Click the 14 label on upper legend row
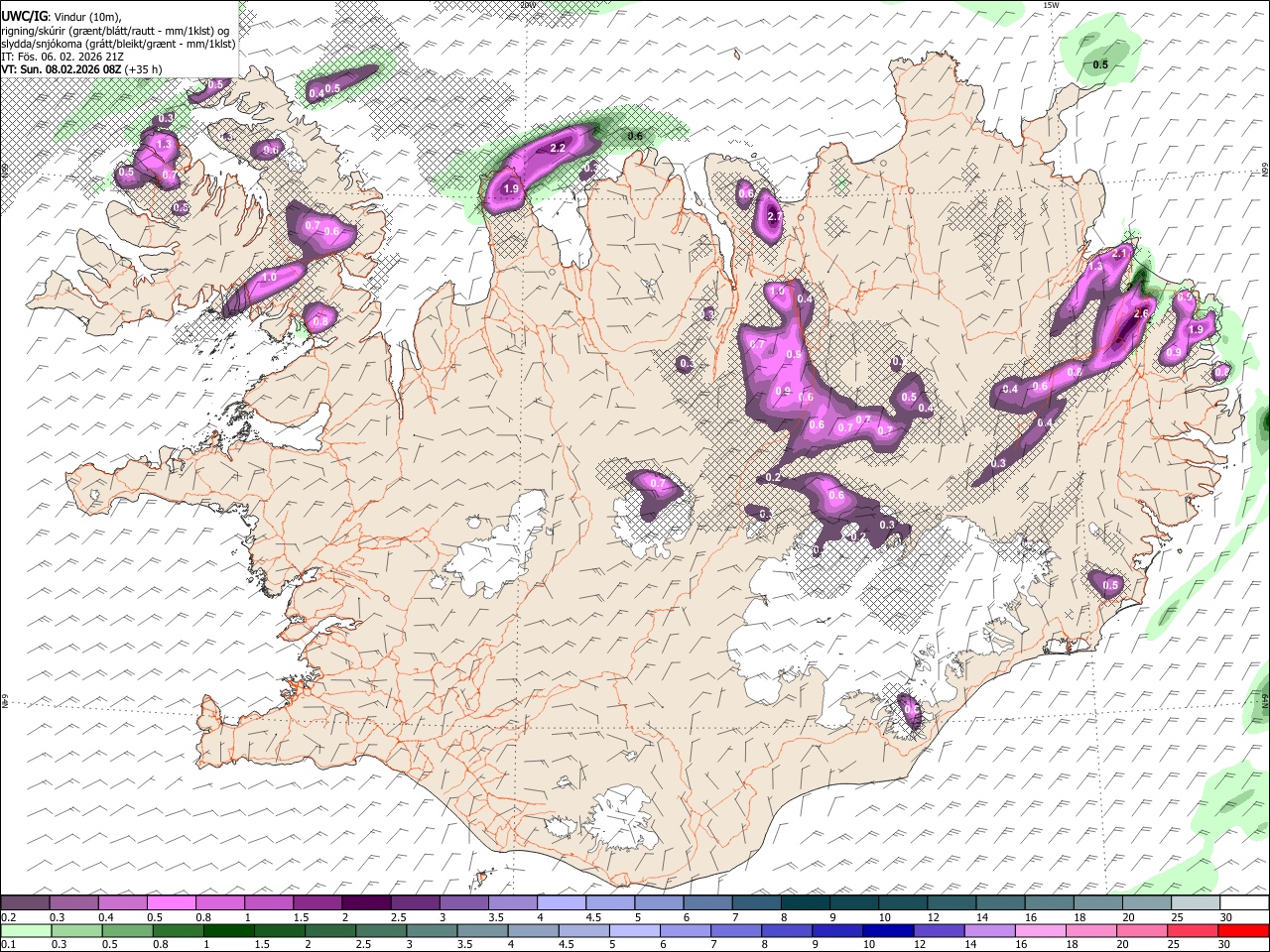Viewport: 1270px width, 952px height. tap(981, 917)
